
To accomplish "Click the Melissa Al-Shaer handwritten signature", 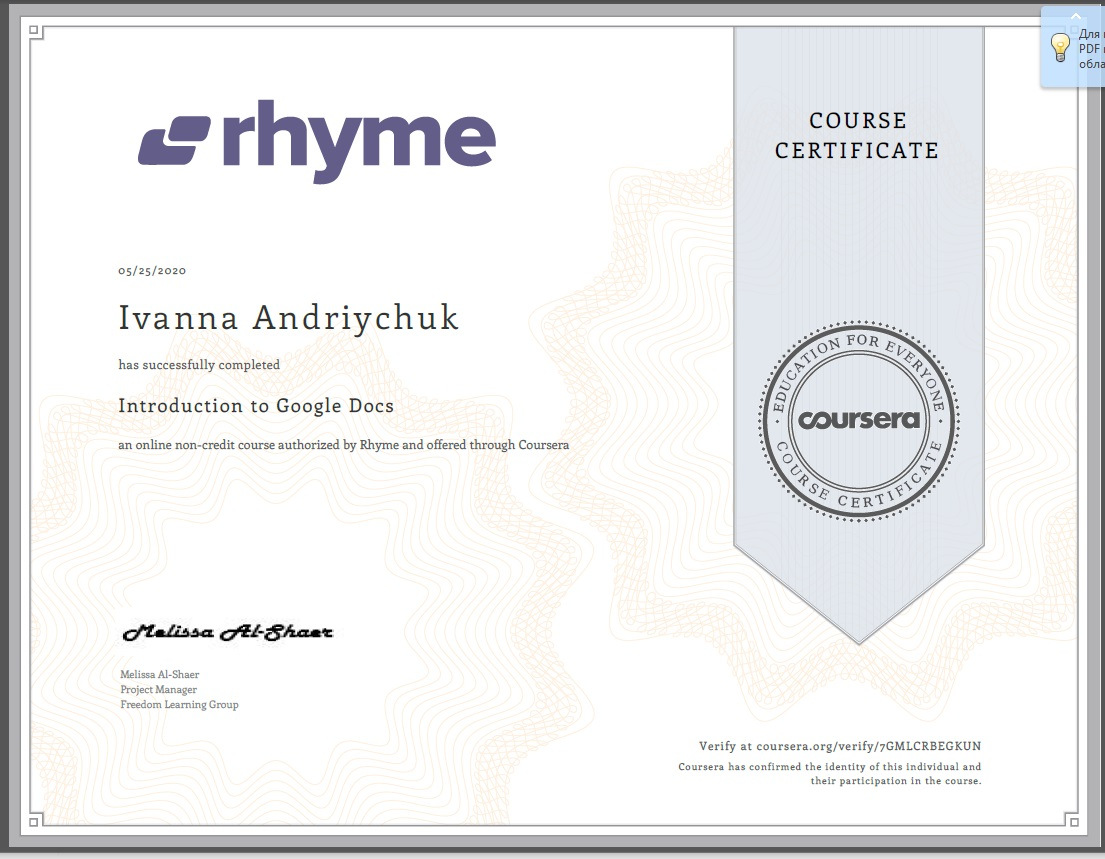I will coord(227,632).
